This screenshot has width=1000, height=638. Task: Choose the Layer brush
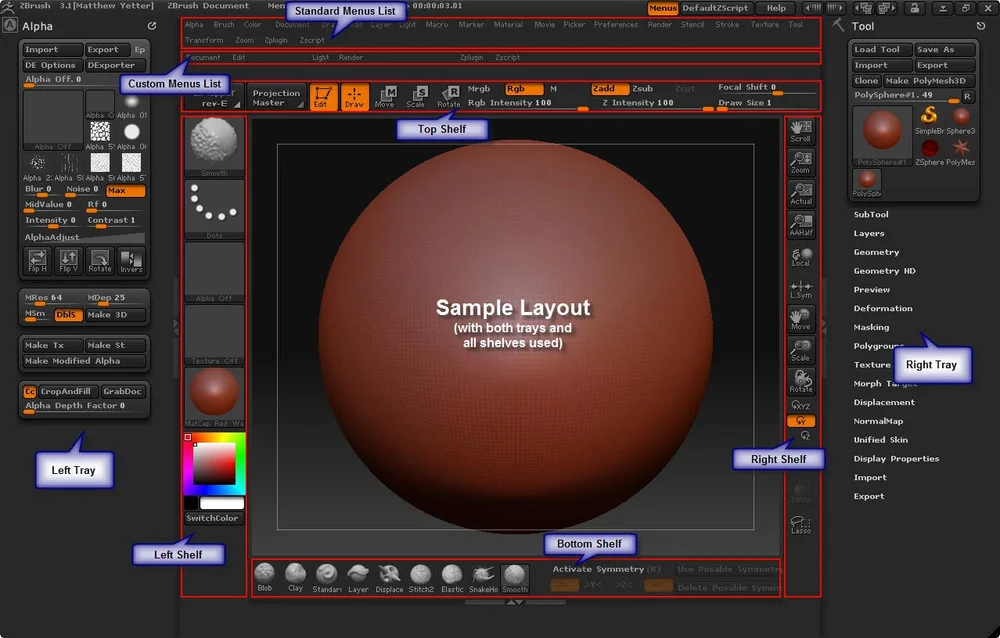pyautogui.click(x=358, y=577)
